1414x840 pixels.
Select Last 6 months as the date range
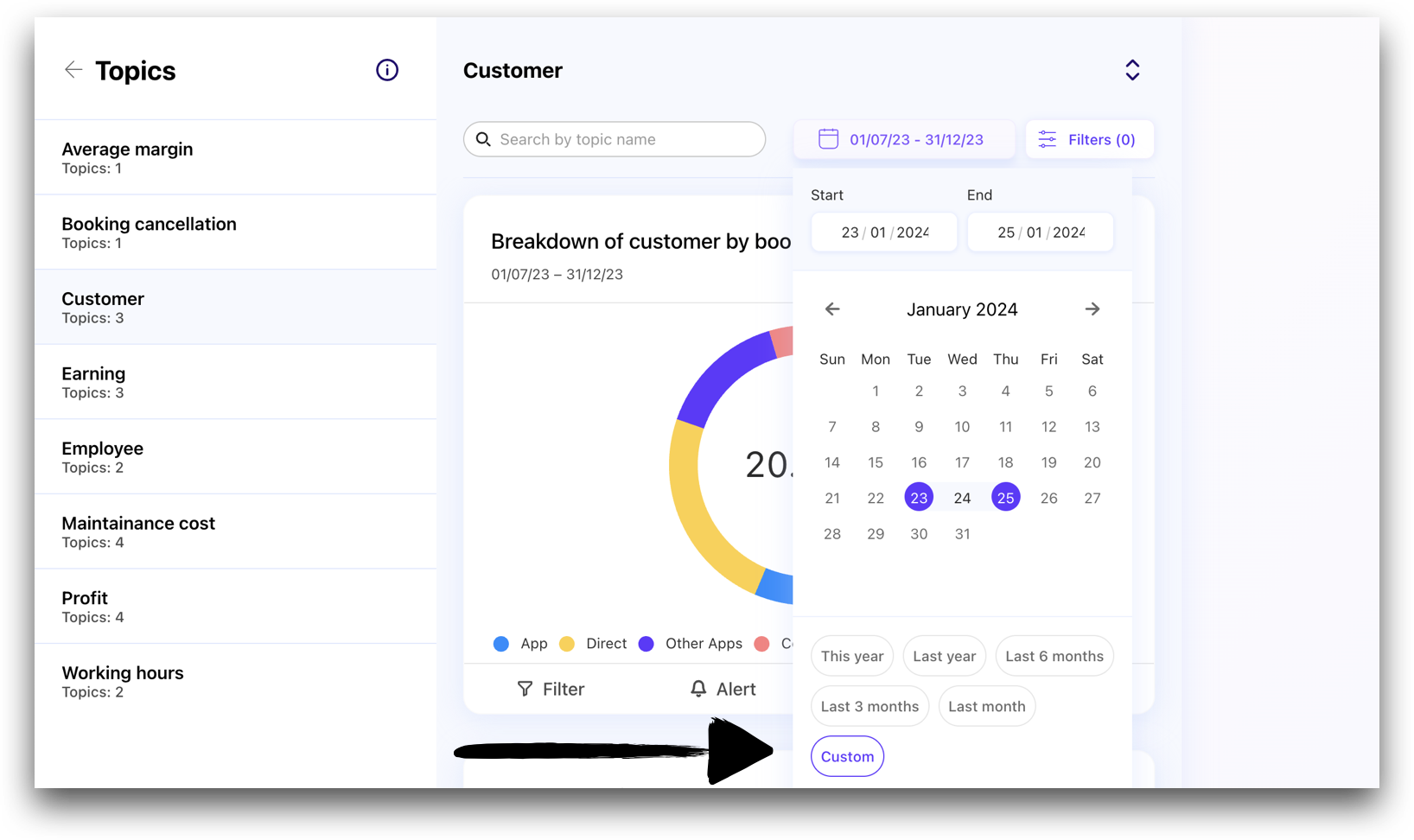[x=1054, y=656]
